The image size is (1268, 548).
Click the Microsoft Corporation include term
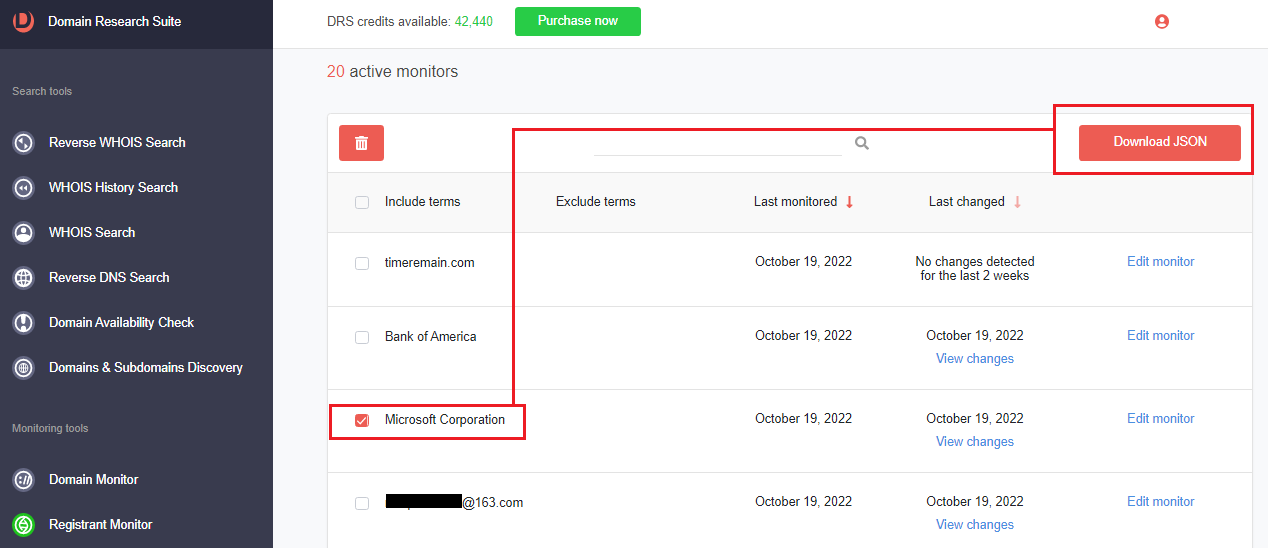point(445,419)
